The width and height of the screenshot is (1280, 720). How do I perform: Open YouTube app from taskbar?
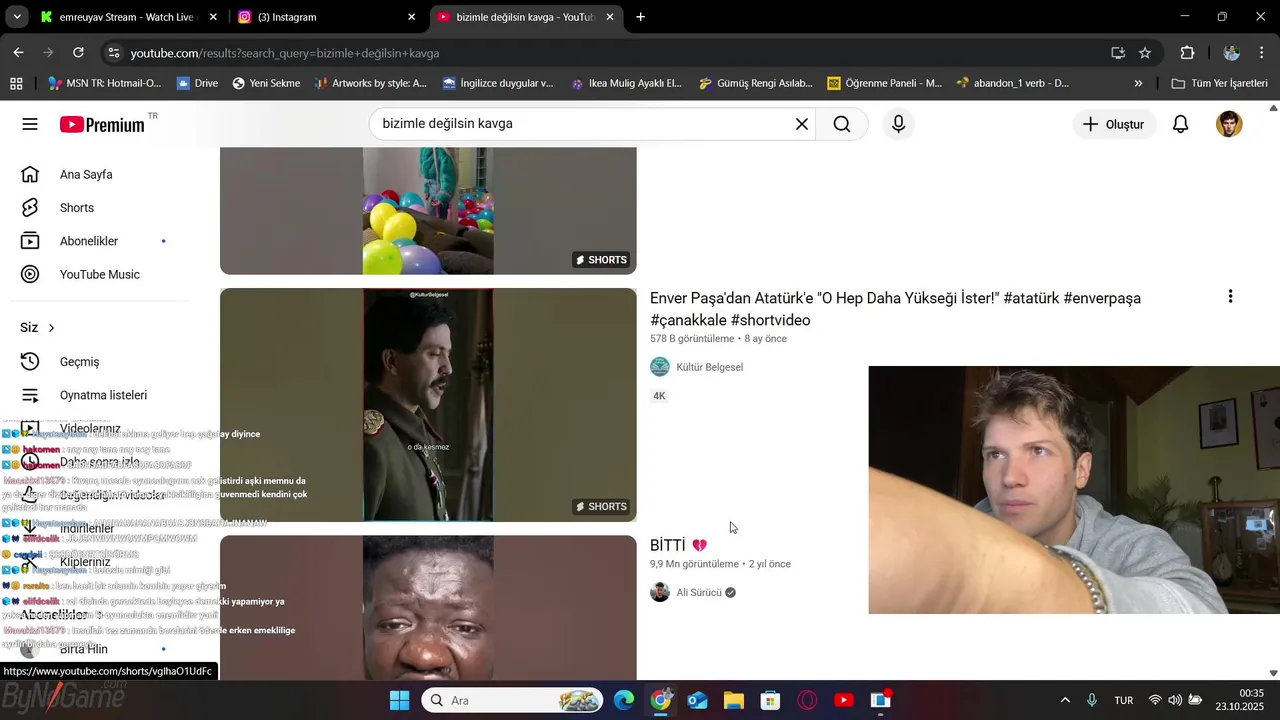tap(844, 700)
